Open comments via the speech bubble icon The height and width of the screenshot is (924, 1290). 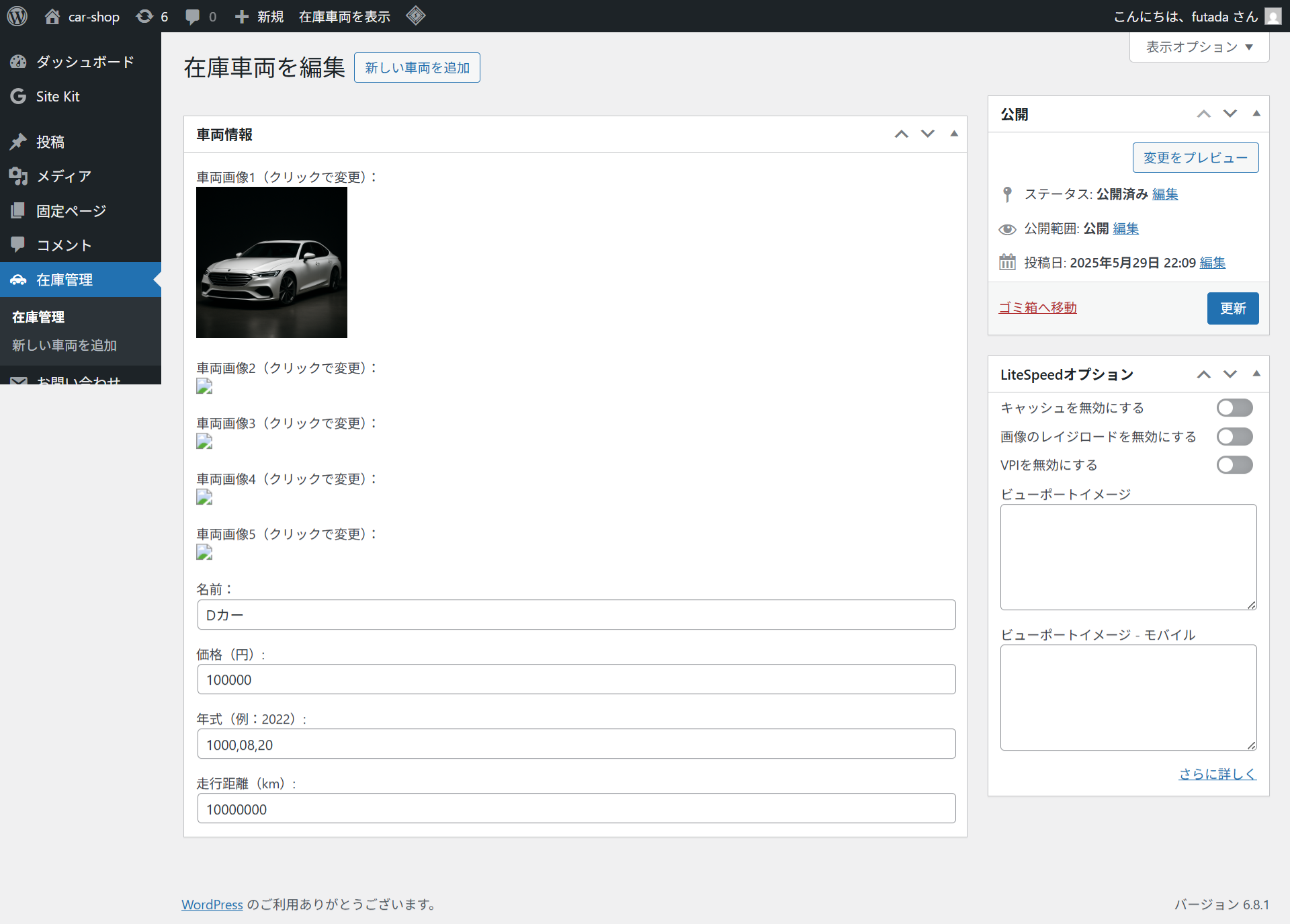point(200,16)
